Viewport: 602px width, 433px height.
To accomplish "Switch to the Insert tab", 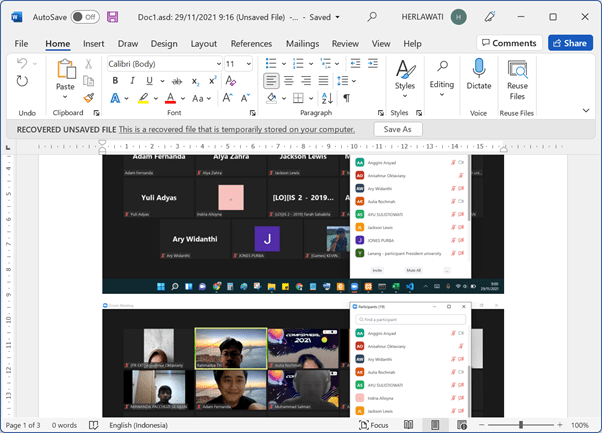I will 93,43.
